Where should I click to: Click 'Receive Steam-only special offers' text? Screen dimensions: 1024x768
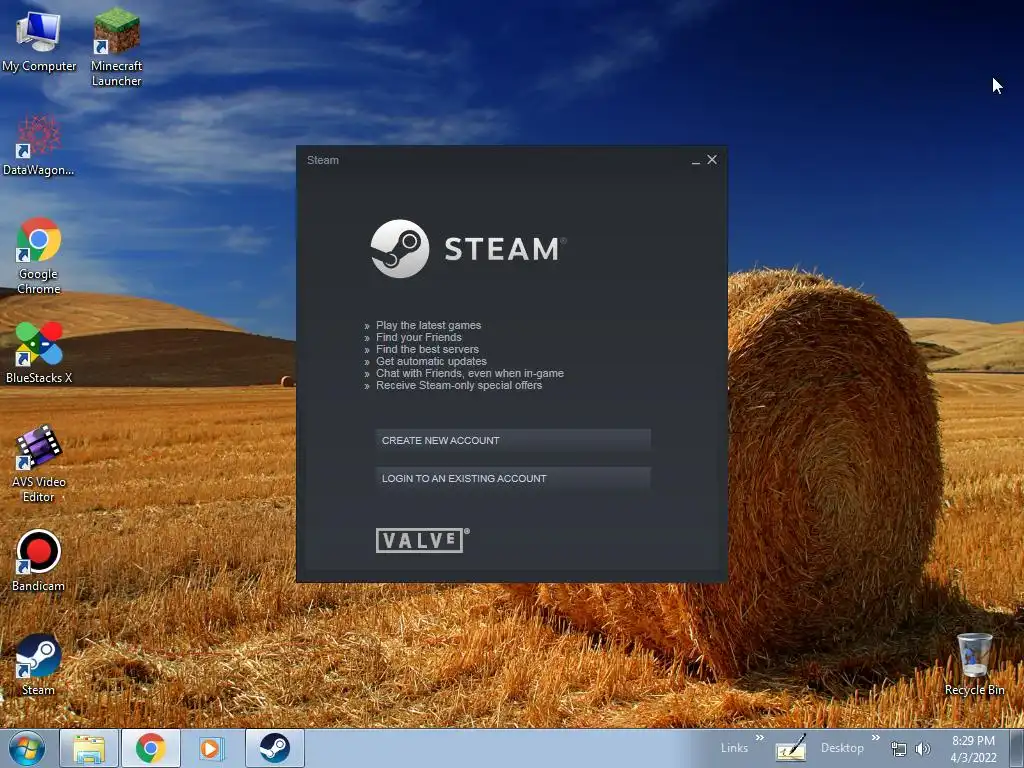click(x=459, y=385)
